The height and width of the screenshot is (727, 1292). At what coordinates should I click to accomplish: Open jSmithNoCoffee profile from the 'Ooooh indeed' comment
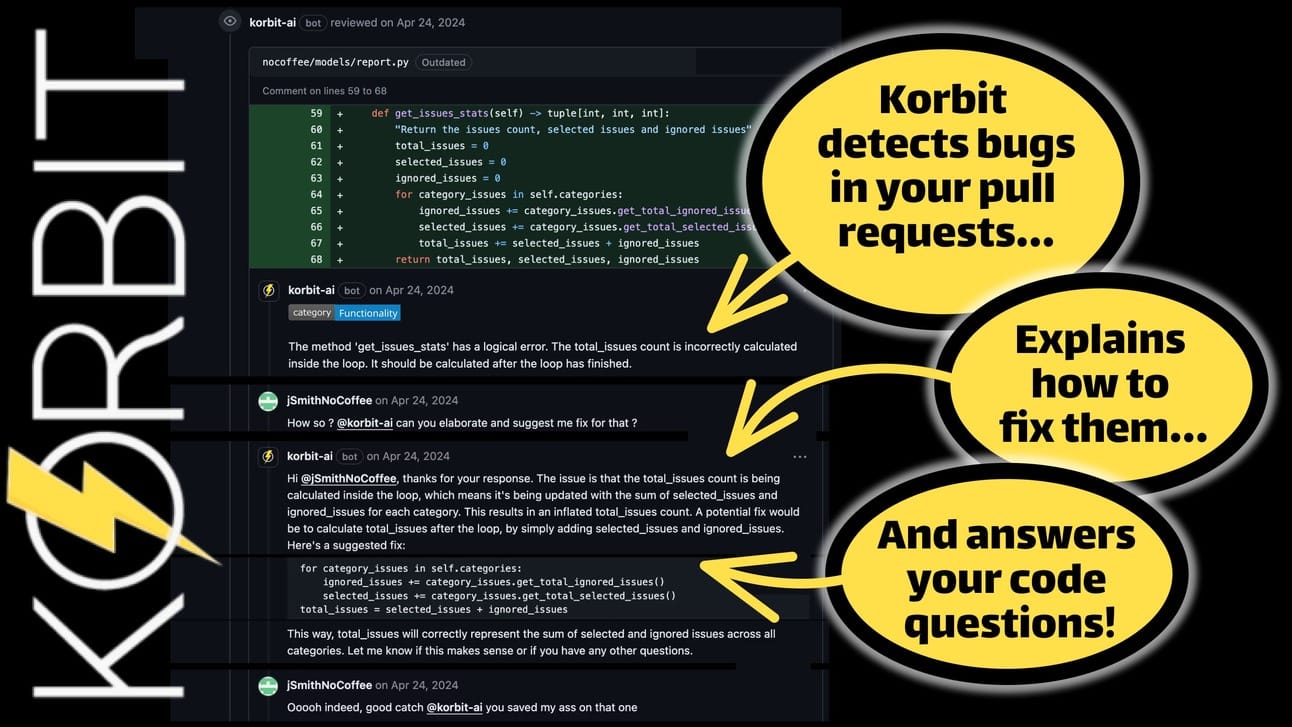[x=329, y=685]
